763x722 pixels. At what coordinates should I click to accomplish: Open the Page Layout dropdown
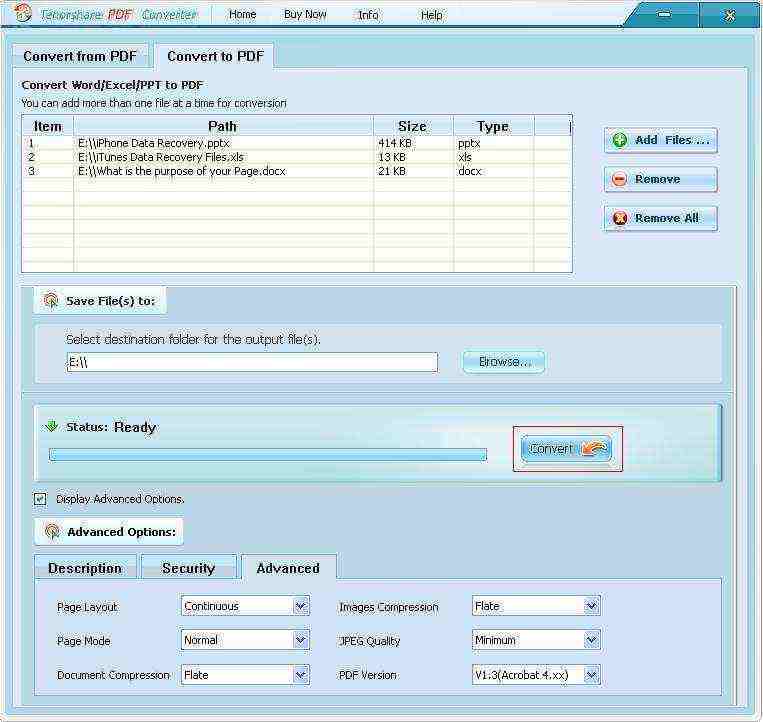coord(245,606)
